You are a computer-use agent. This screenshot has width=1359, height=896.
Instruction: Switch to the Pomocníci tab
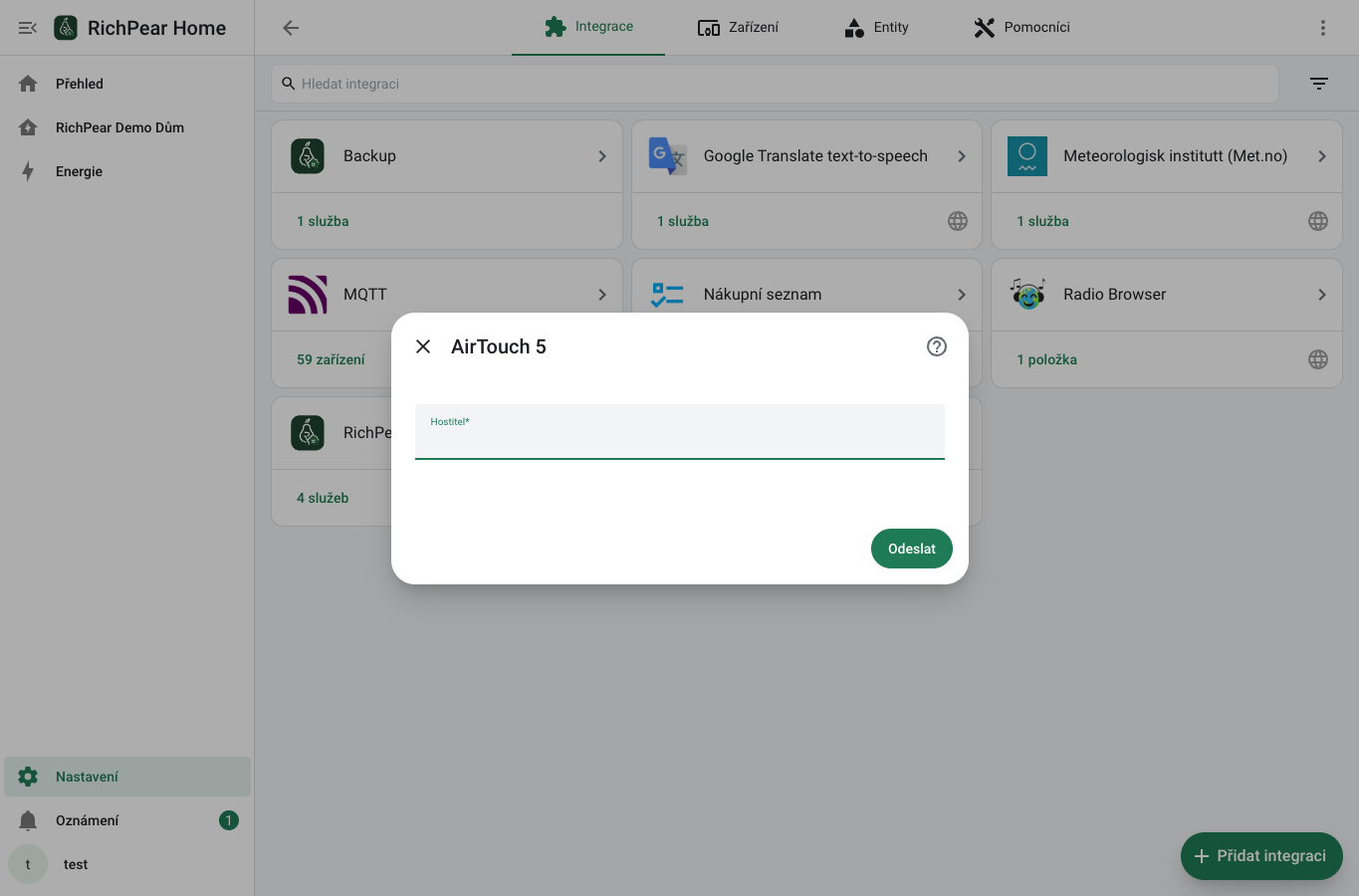tap(1021, 27)
